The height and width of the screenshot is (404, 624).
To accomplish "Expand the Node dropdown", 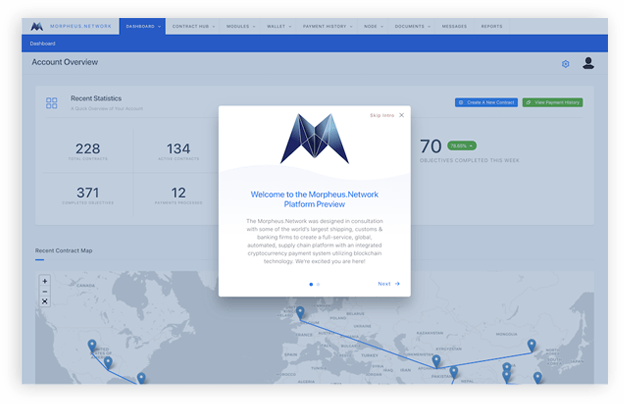I will coord(373,26).
